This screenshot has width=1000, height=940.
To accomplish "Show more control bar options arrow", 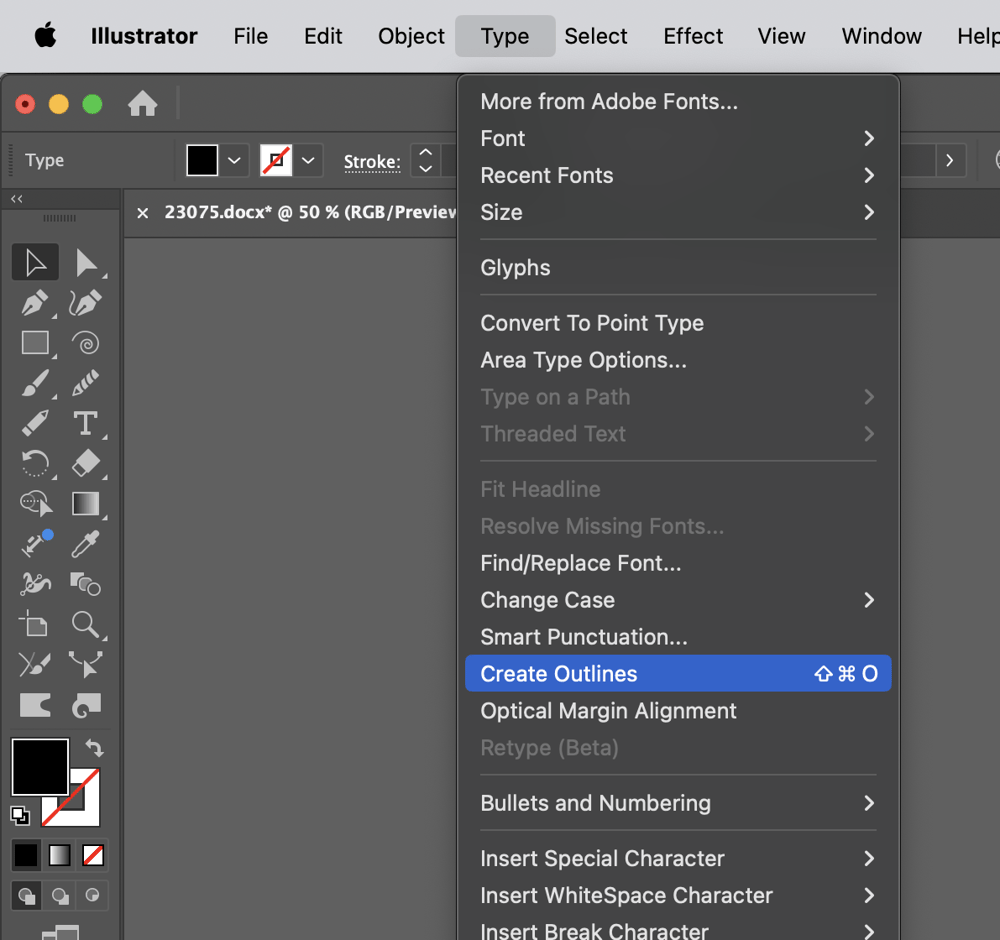I will tap(950, 160).
